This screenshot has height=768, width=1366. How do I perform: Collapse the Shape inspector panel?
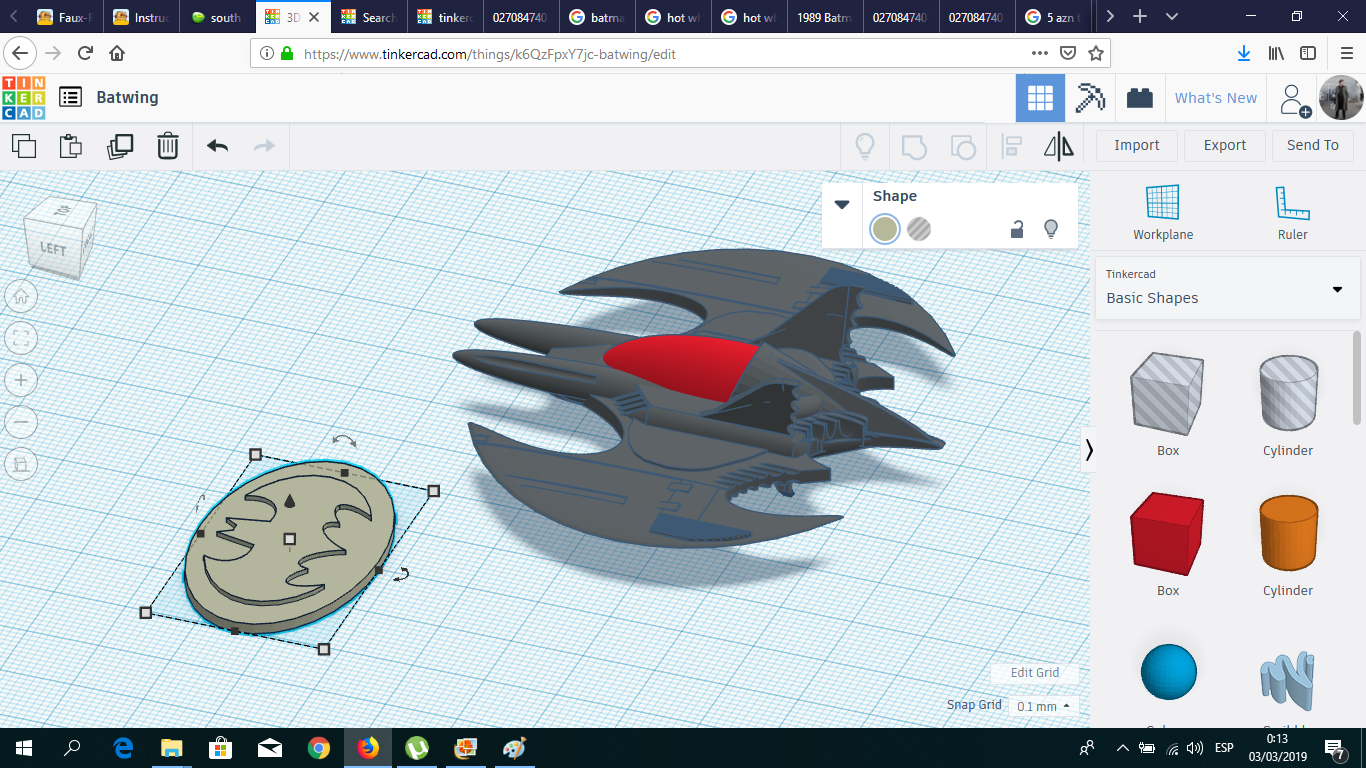click(x=842, y=204)
